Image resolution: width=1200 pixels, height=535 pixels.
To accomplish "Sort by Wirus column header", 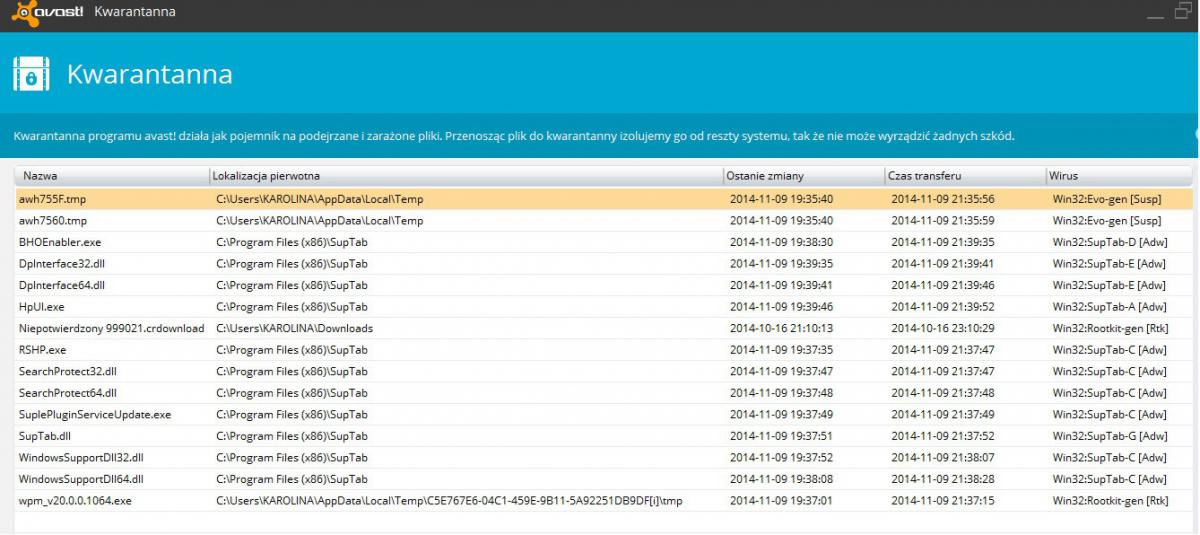I will coord(1119,176).
